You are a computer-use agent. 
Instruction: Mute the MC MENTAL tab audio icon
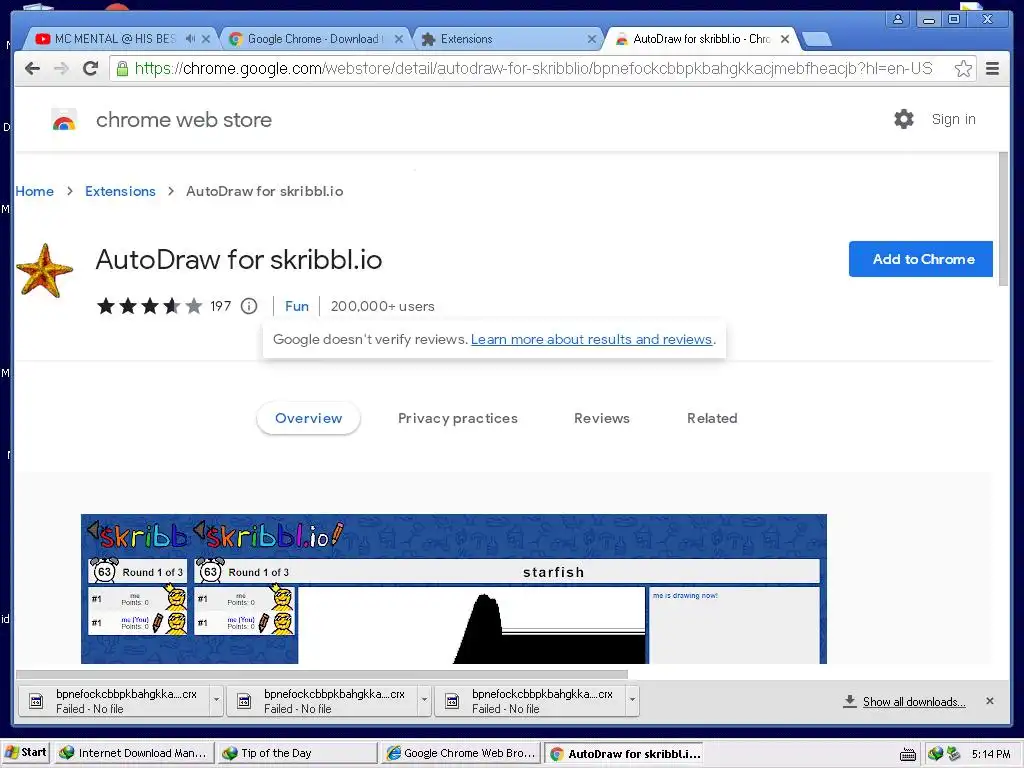[190, 39]
